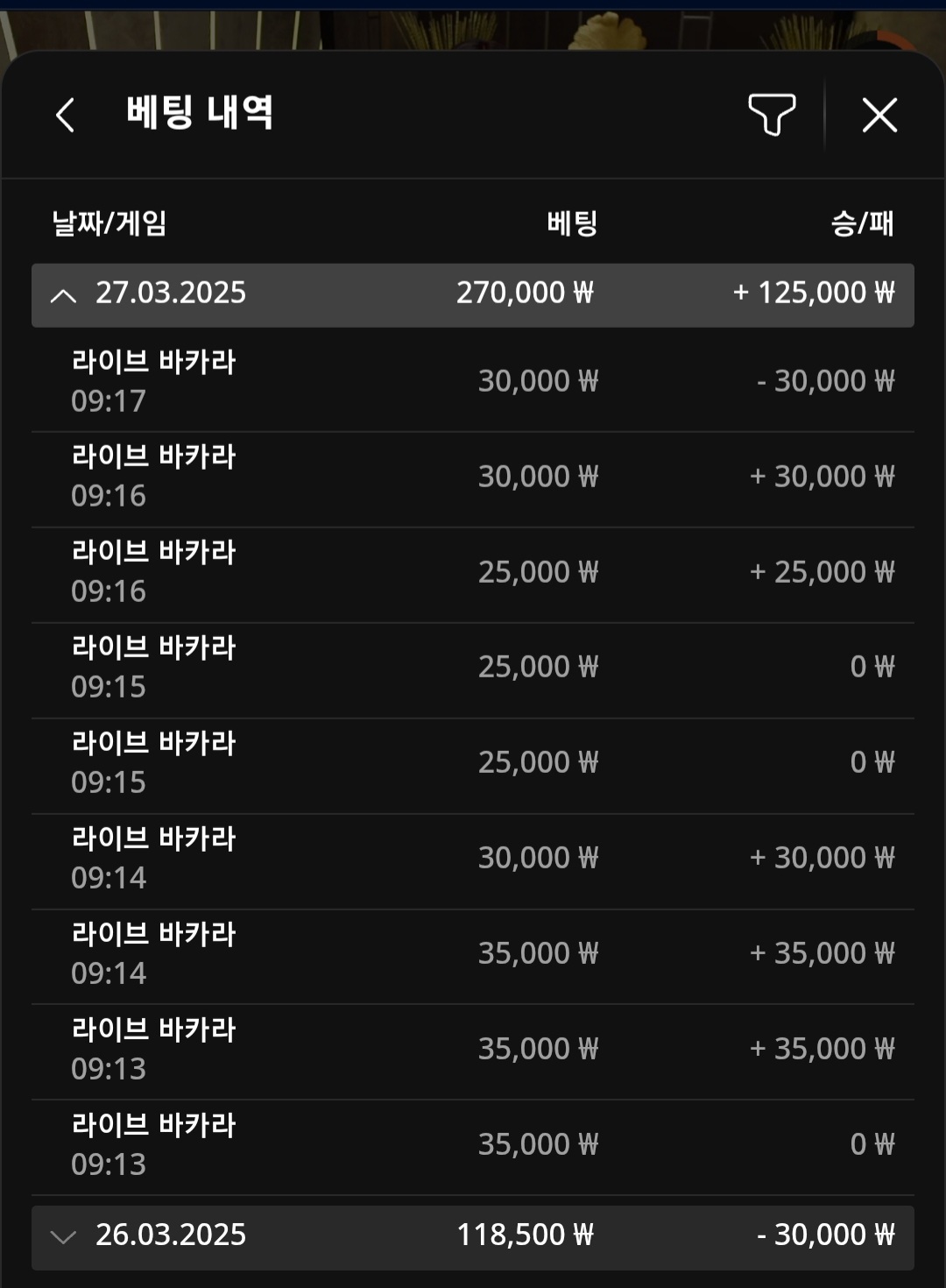Open the 09:17 라이브 바카라 bet entry
This screenshot has height=1288, width=946.
(x=473, y=381)
